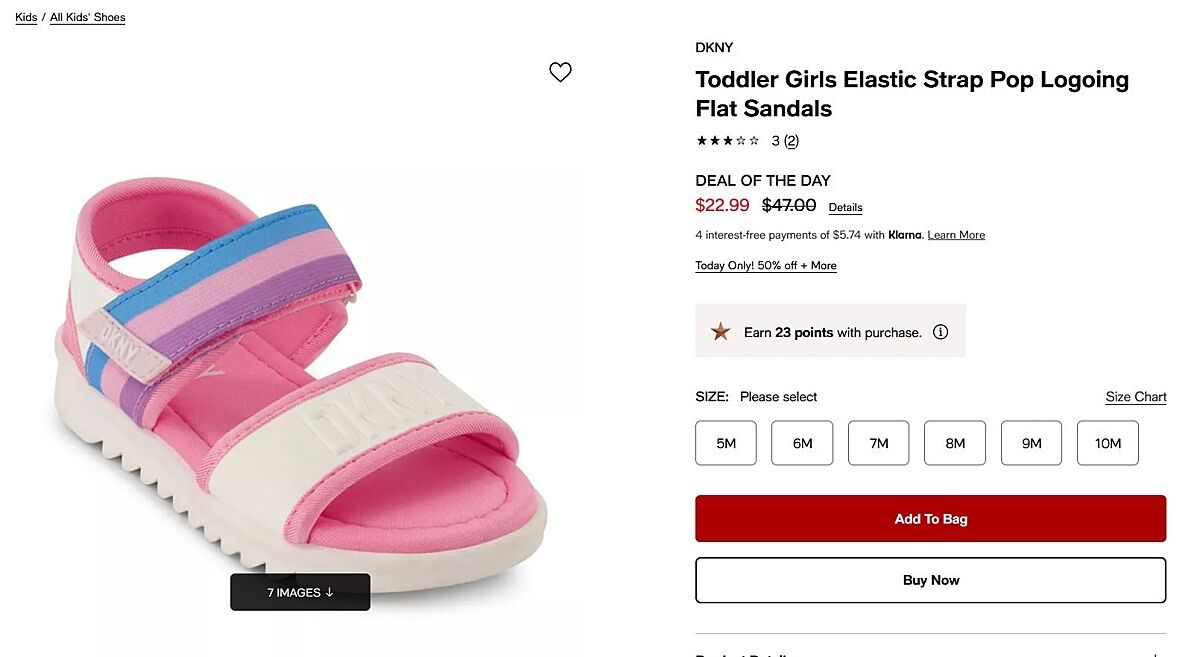
Task: Click the sandal product image
Action: point(300,380)
